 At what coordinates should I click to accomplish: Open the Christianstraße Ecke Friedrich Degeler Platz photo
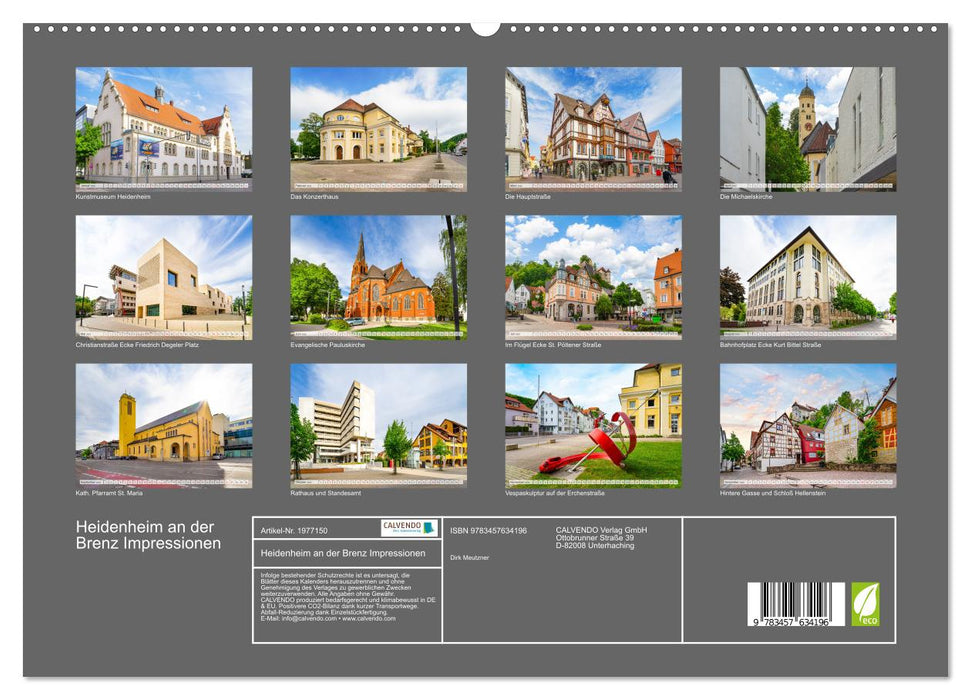point(164,277)
